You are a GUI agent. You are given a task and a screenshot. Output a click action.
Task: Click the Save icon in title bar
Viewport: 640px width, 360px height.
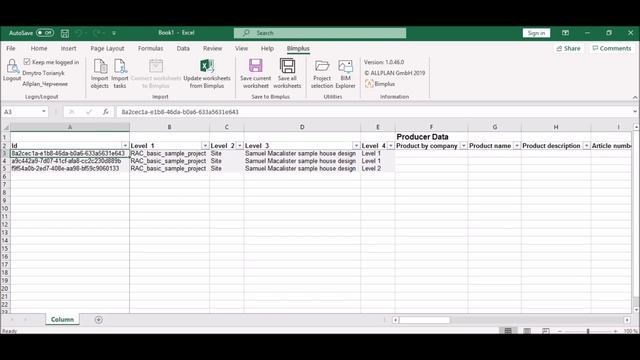[x=64, y=33]
